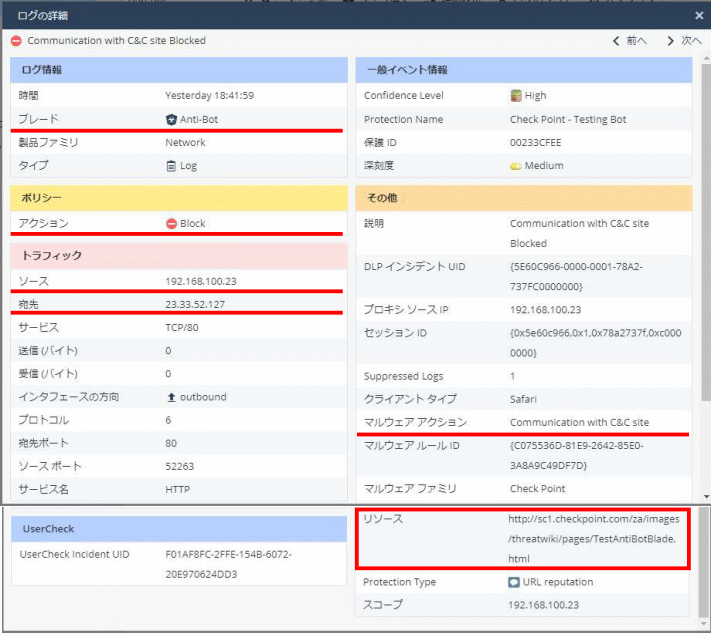
Task: Click the vertical scrollbar in upper pane
Action: tap(705, 250)
